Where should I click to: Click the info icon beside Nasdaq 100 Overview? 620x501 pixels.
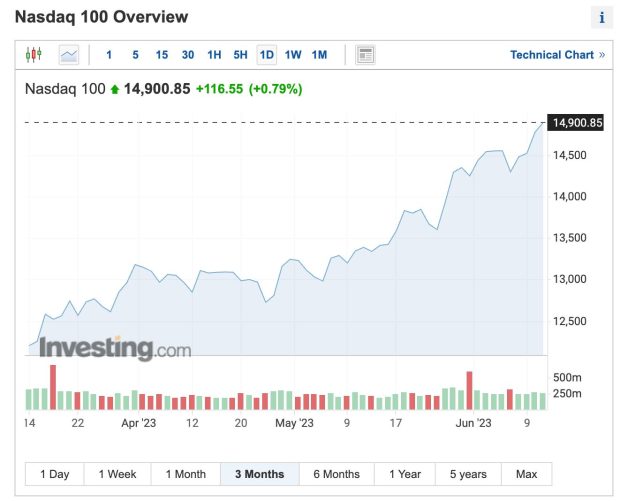click(602, 17)
